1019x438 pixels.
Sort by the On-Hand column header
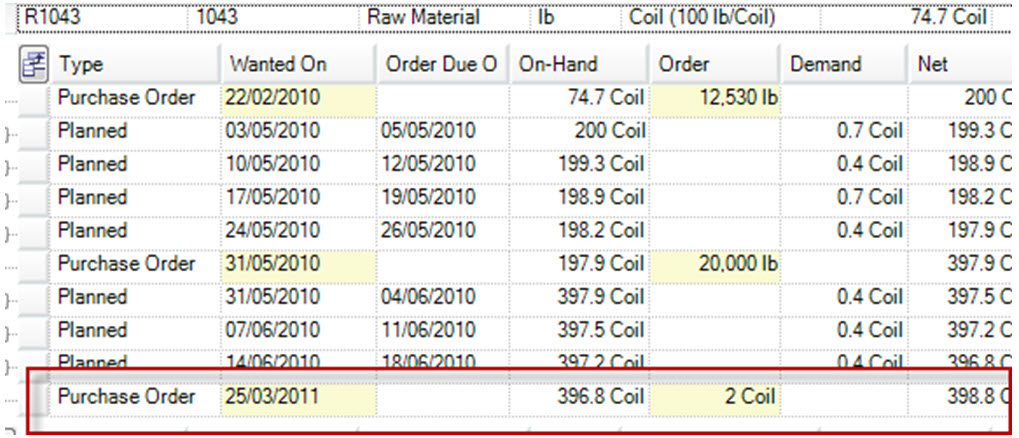point(579,64)
